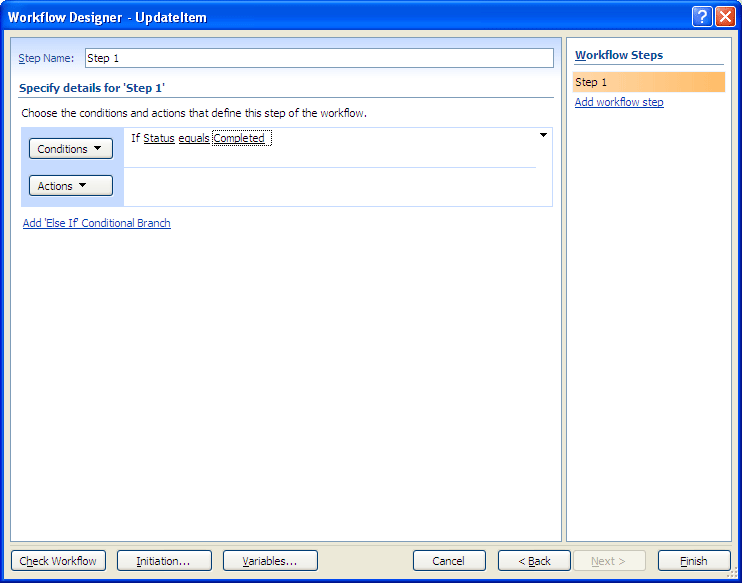742x583 pixels.
Task: Close the Workflow Designer window
Action: (x=725, y=18)
